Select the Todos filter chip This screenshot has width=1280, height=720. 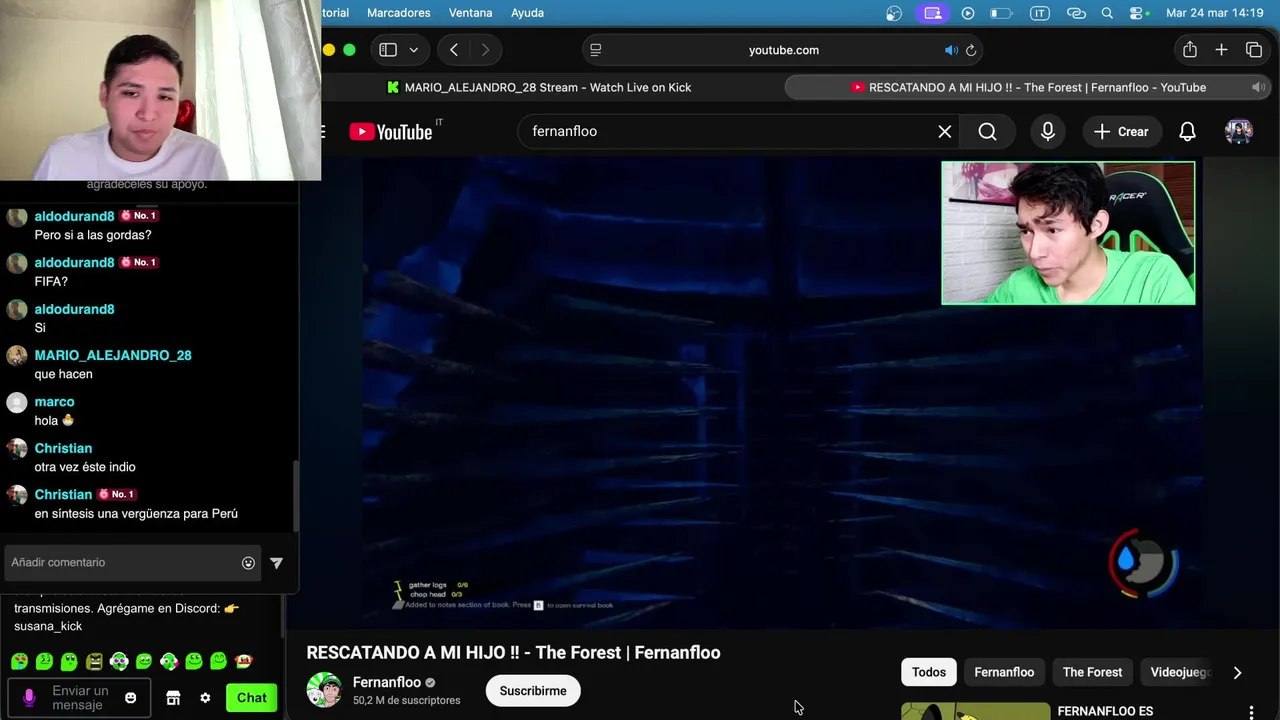click(x=928, y=672)
